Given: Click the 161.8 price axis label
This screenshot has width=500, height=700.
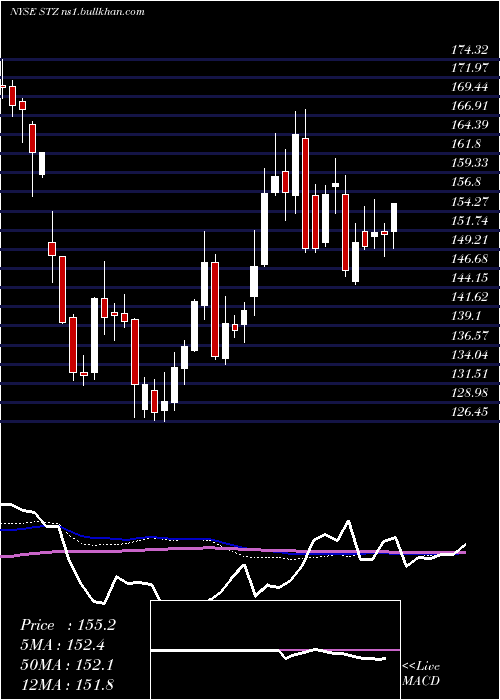Looking at the screenshot, I should point(466,144).
